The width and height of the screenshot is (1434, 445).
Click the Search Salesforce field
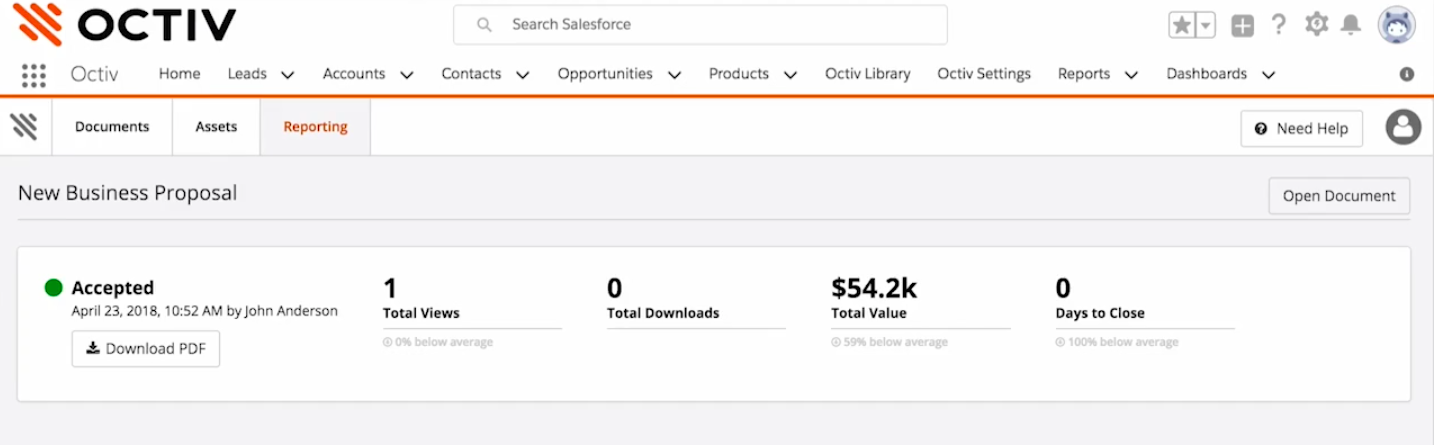tap(700, 24)
